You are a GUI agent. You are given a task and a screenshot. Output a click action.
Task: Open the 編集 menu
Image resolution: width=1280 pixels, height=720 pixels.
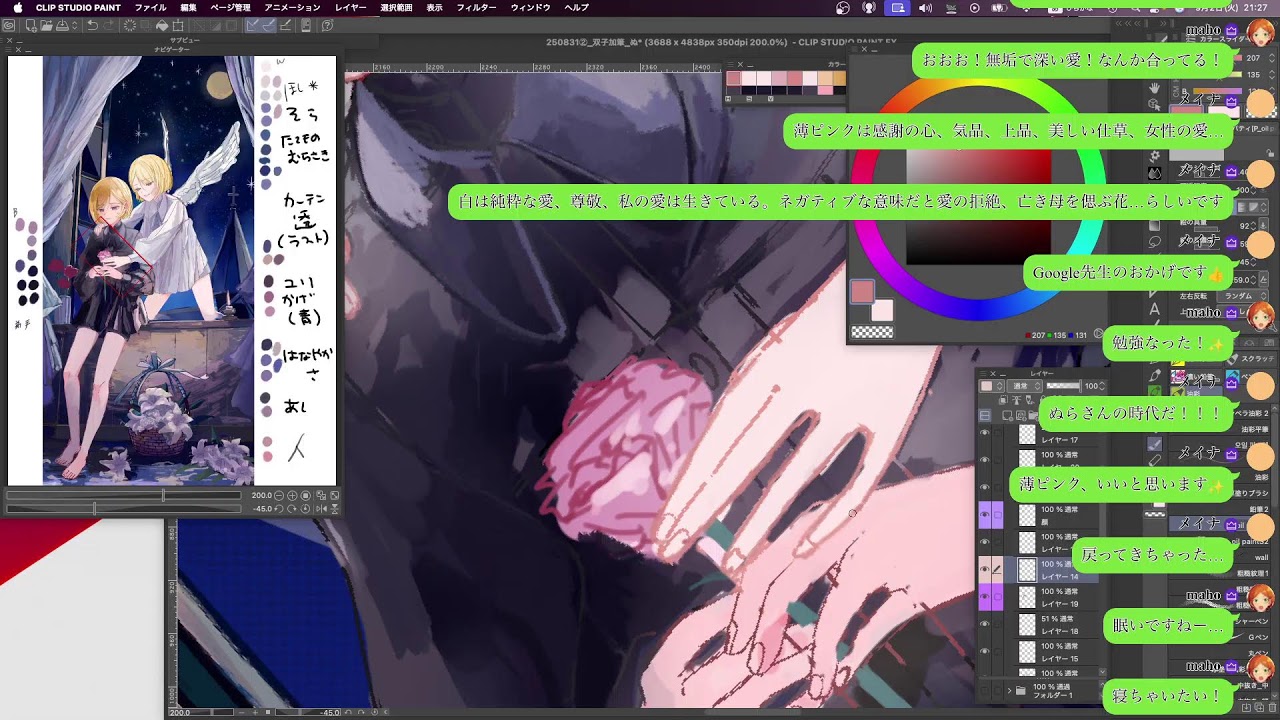pyautogui.click(x=188, y=7)
